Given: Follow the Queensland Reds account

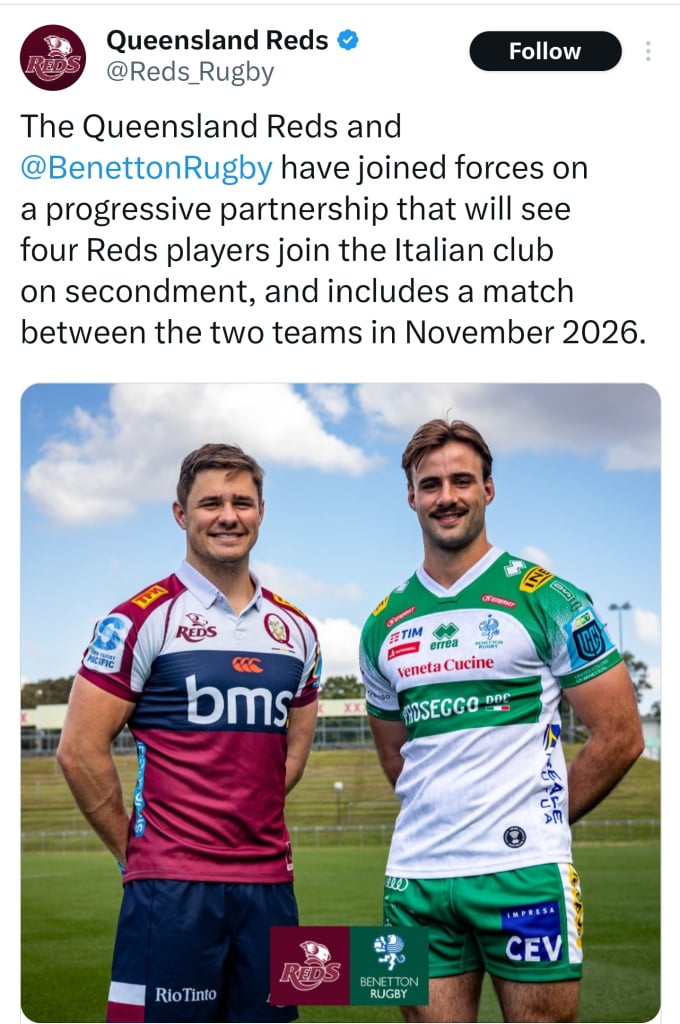Looking at the screenshot, I should (545, 51).
